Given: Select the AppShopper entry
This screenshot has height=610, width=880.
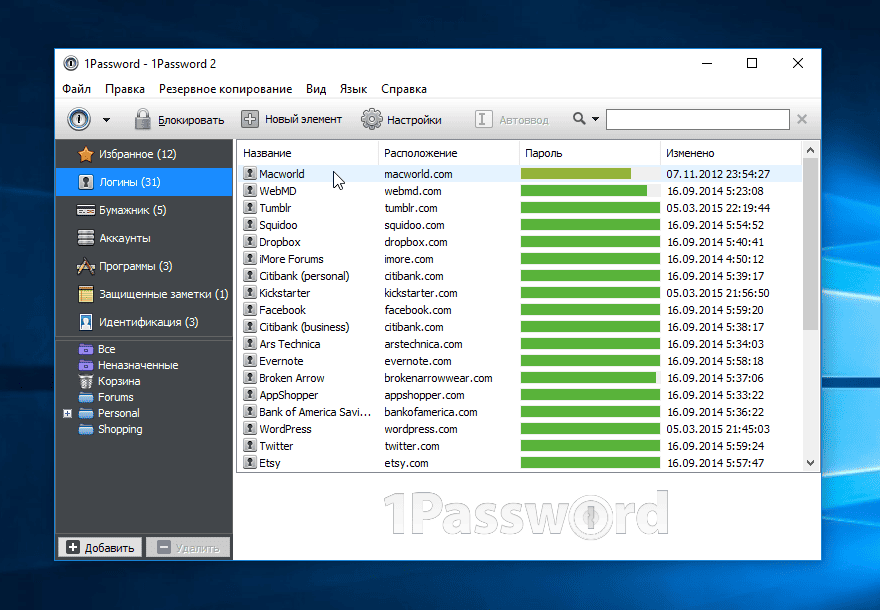Looking at the screenshot, I should (x=520, y=395).
